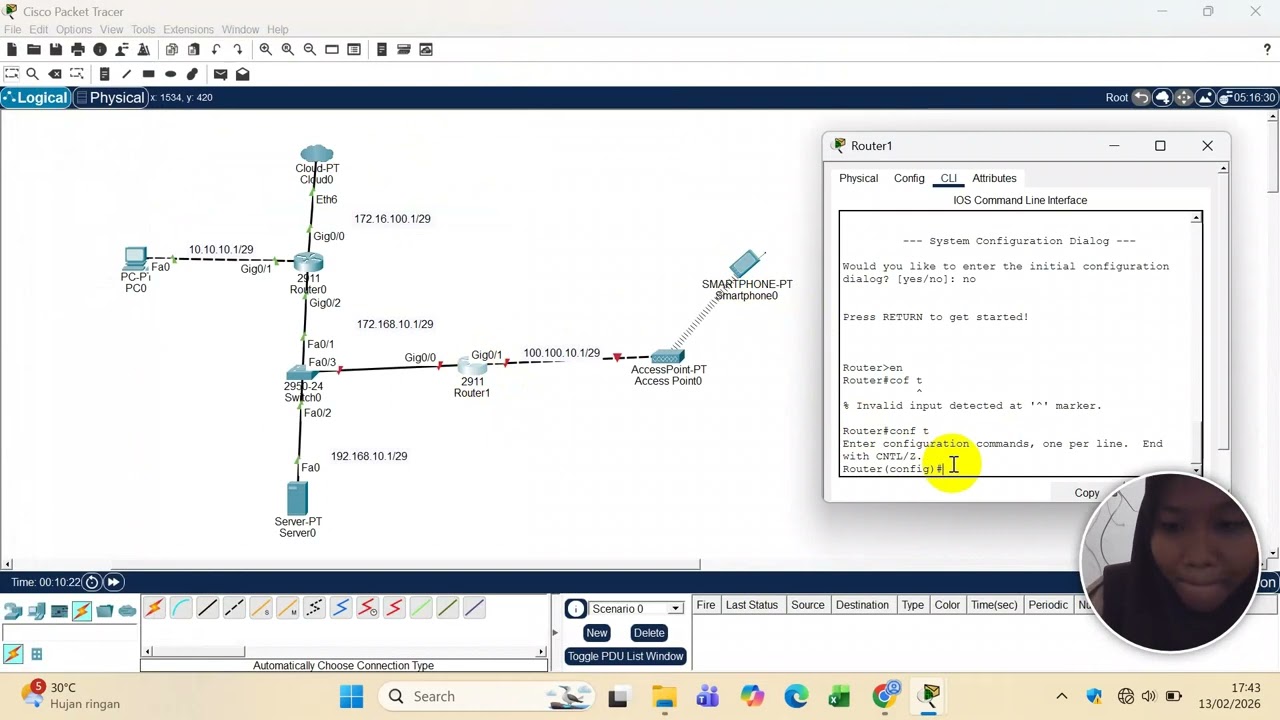Pick the automatic connection lightning icon
Screen dimensions: 1280x720
point(154,608)
